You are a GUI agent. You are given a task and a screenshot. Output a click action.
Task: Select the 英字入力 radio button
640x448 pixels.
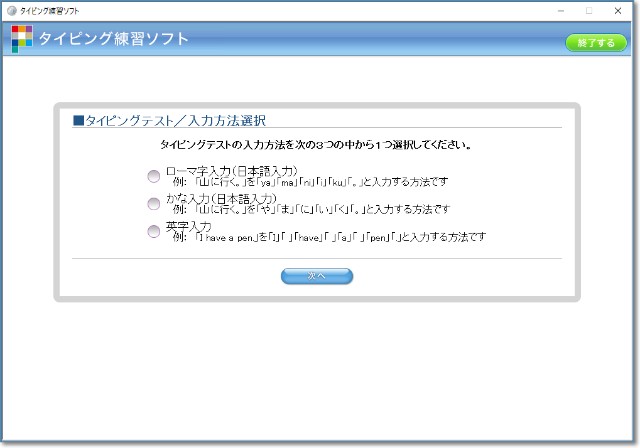coord(153,232)
